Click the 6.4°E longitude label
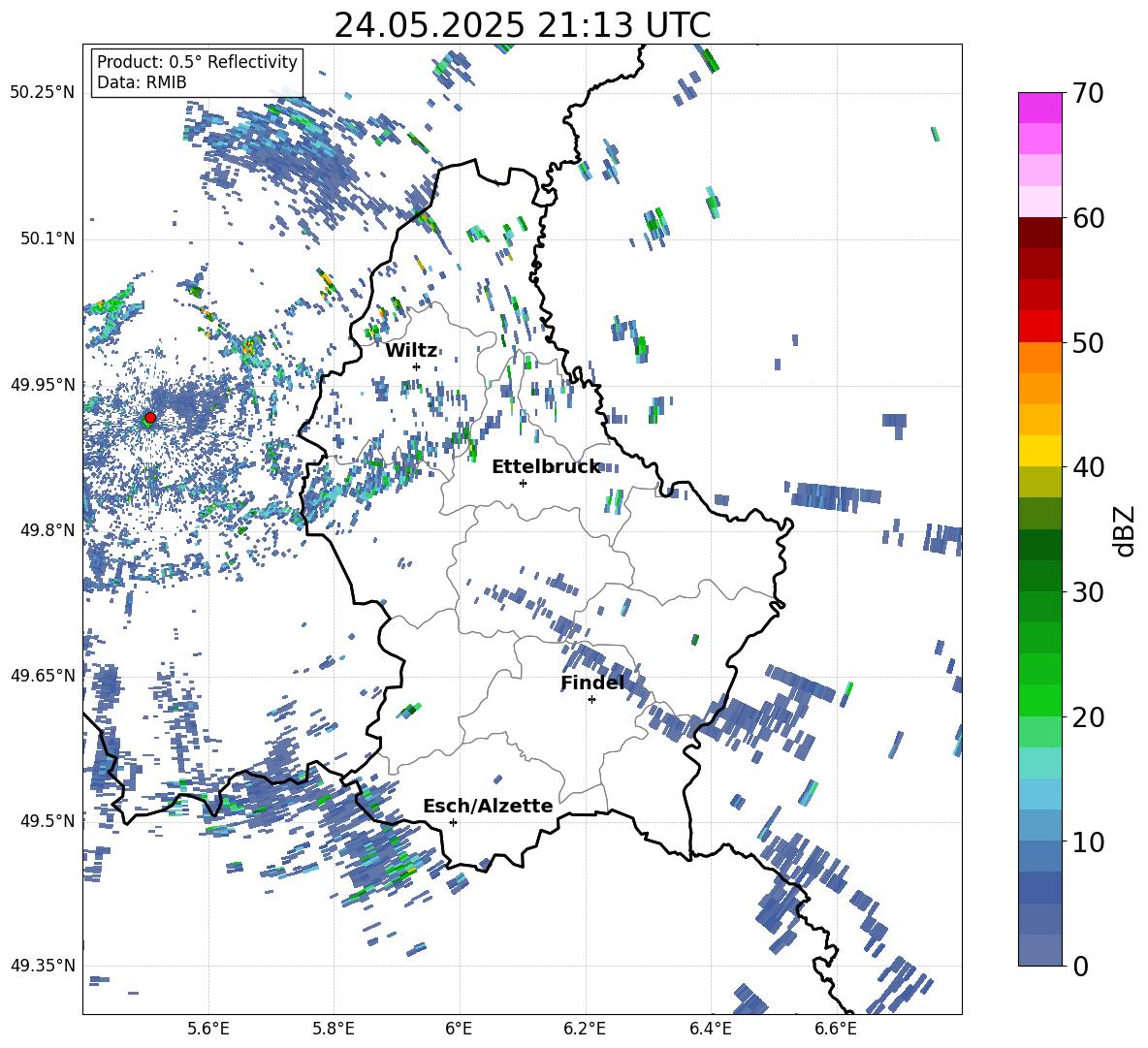This screenshot has height=1048, width=1148. coord(710,1029)
